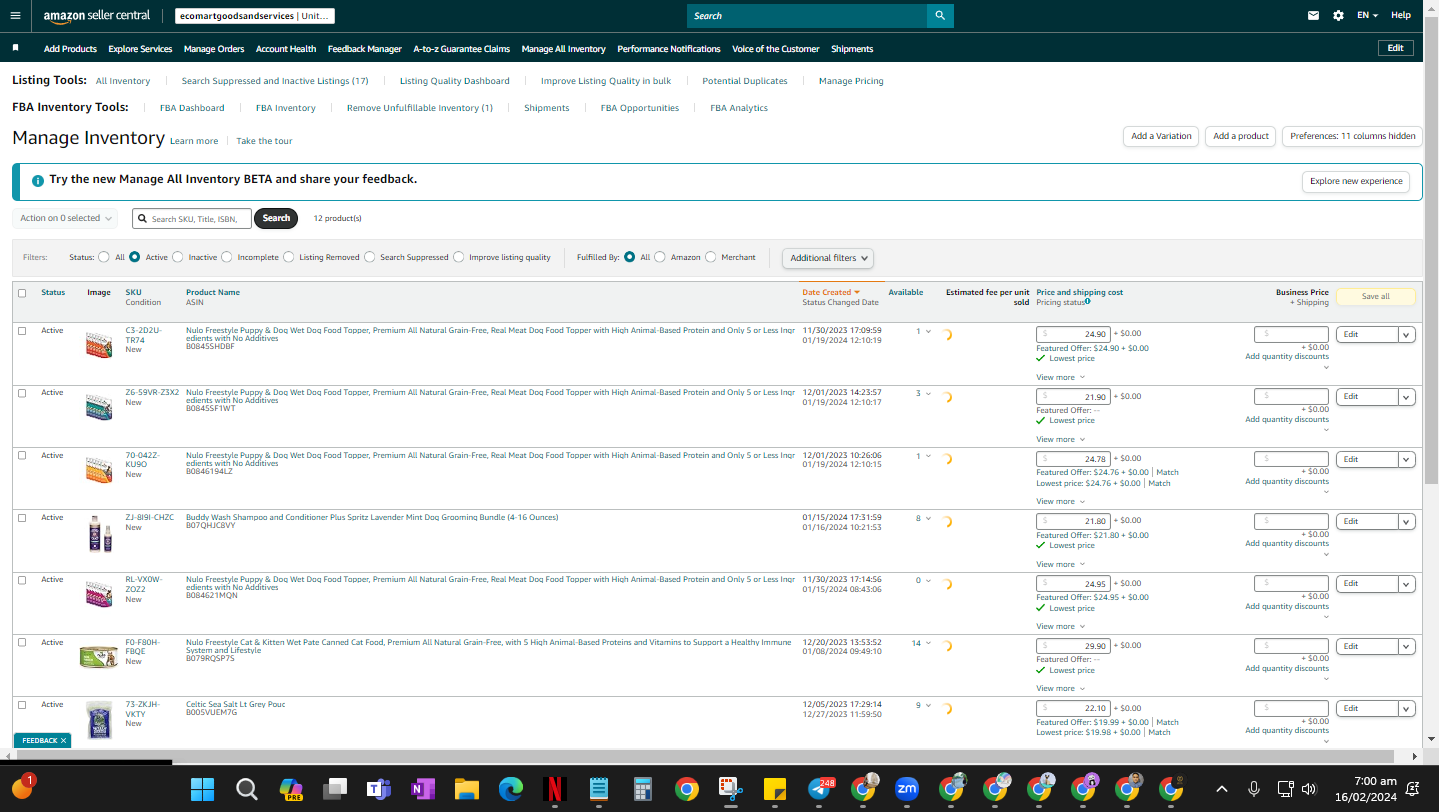This screenshot has height=812, width=1439.
Task: Open Telegram from the taskbar
Action: point(819,789)
